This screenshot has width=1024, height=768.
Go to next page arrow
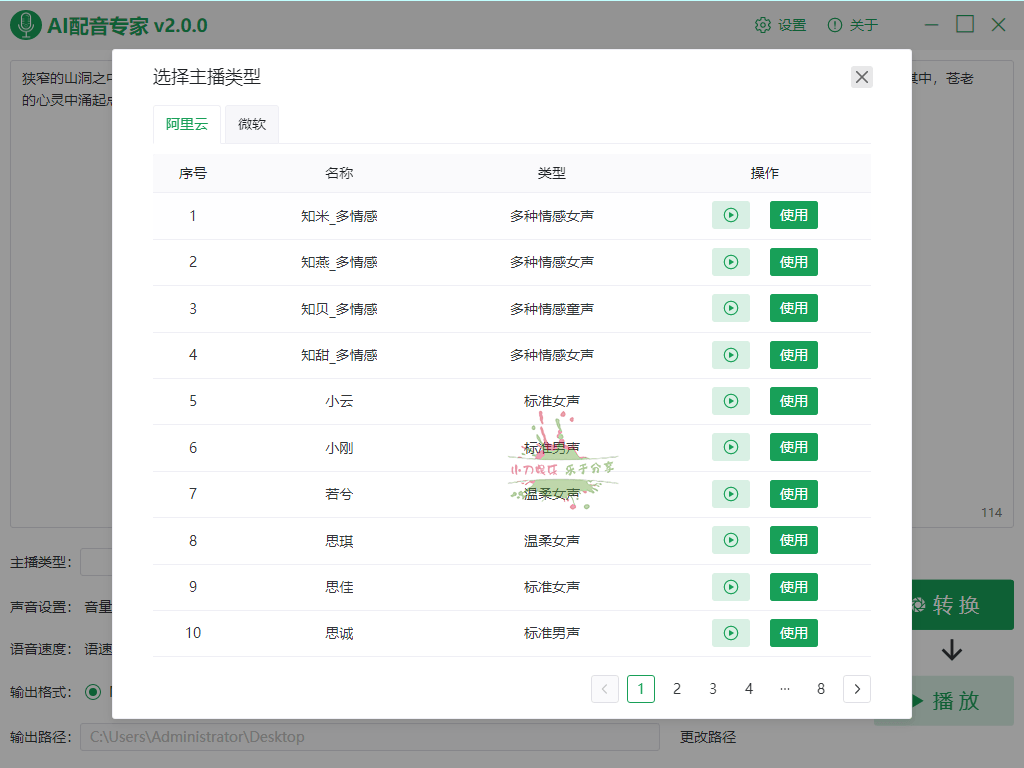coord(857,689)
